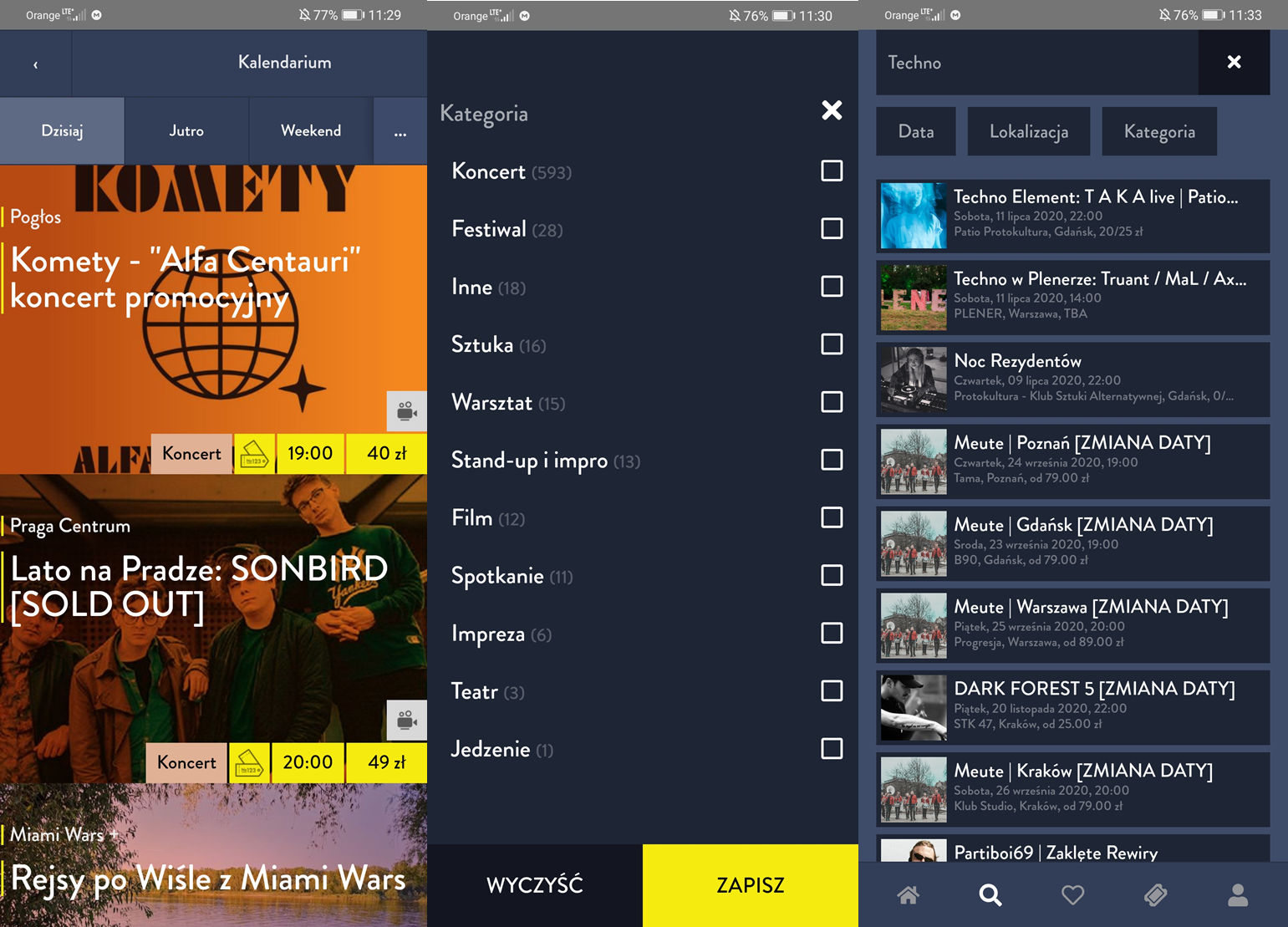1288x927 pixels.
Task: Tap the 19:00 time on Komety
Action: [310, 454]
